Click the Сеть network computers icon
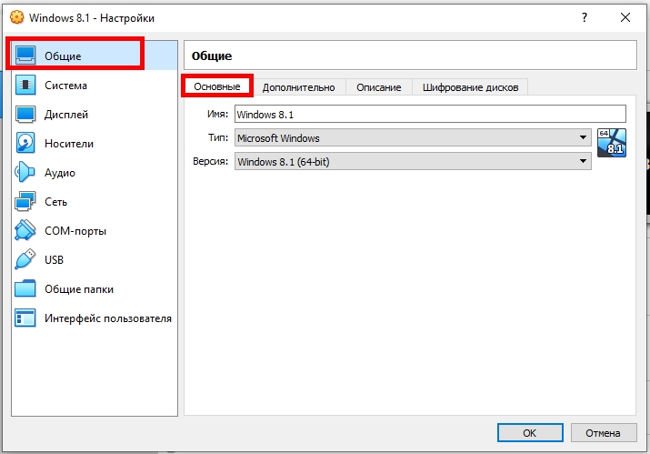The image size is (650, 454). point(25,202)
